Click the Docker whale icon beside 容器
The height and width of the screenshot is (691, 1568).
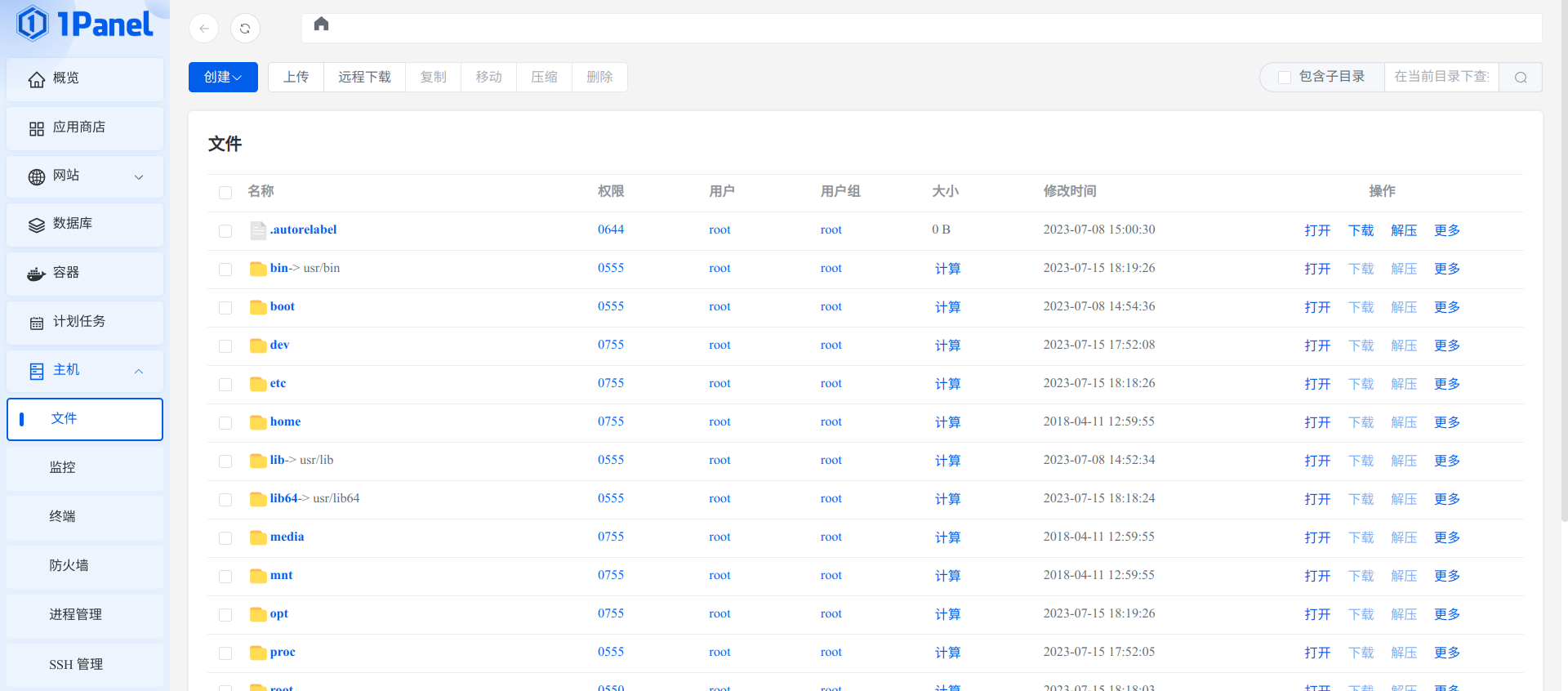tap(37, 274)
